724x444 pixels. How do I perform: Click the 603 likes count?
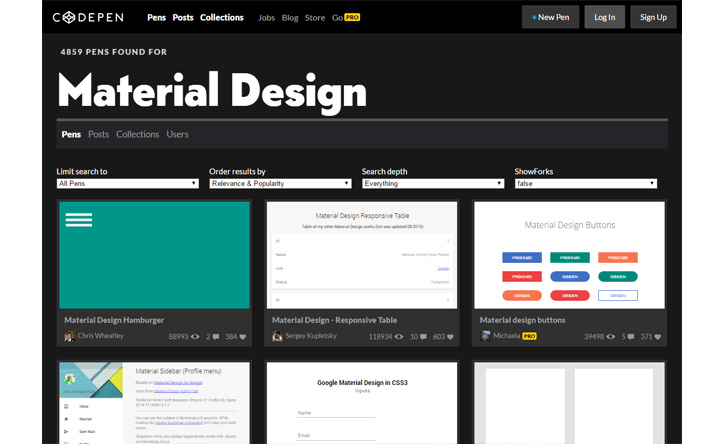click(x=439, y=337)
